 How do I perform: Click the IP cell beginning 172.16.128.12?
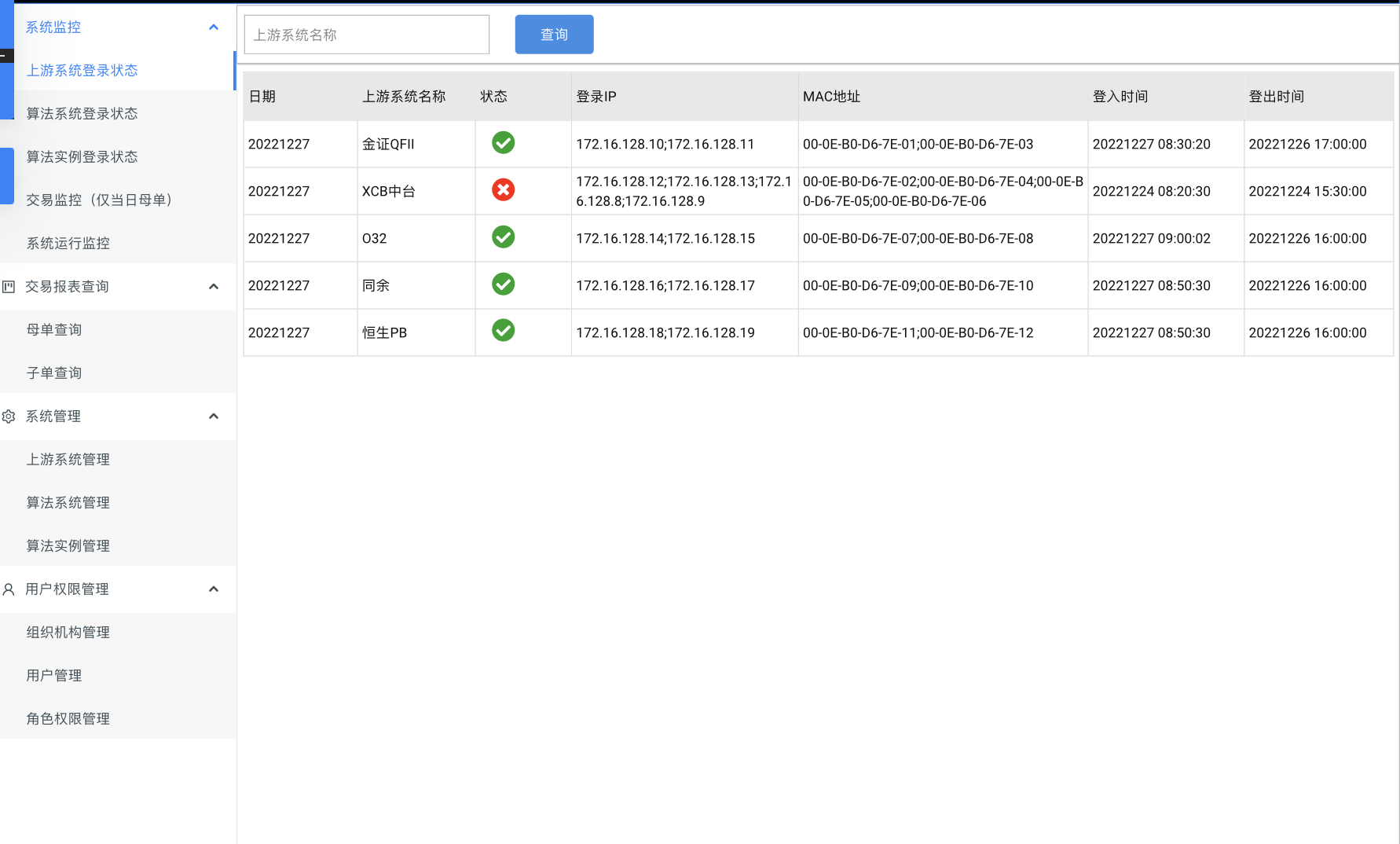[684, 191]
